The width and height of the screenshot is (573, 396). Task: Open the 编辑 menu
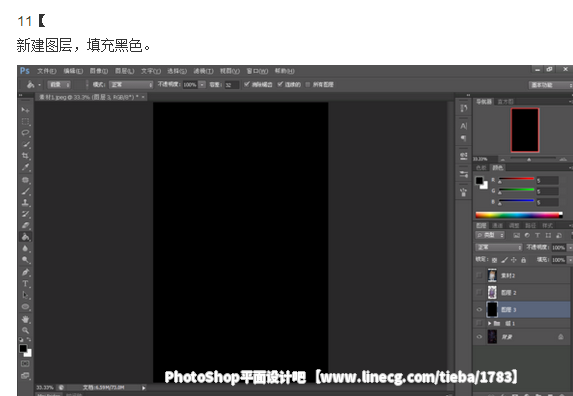pos(73,71)
